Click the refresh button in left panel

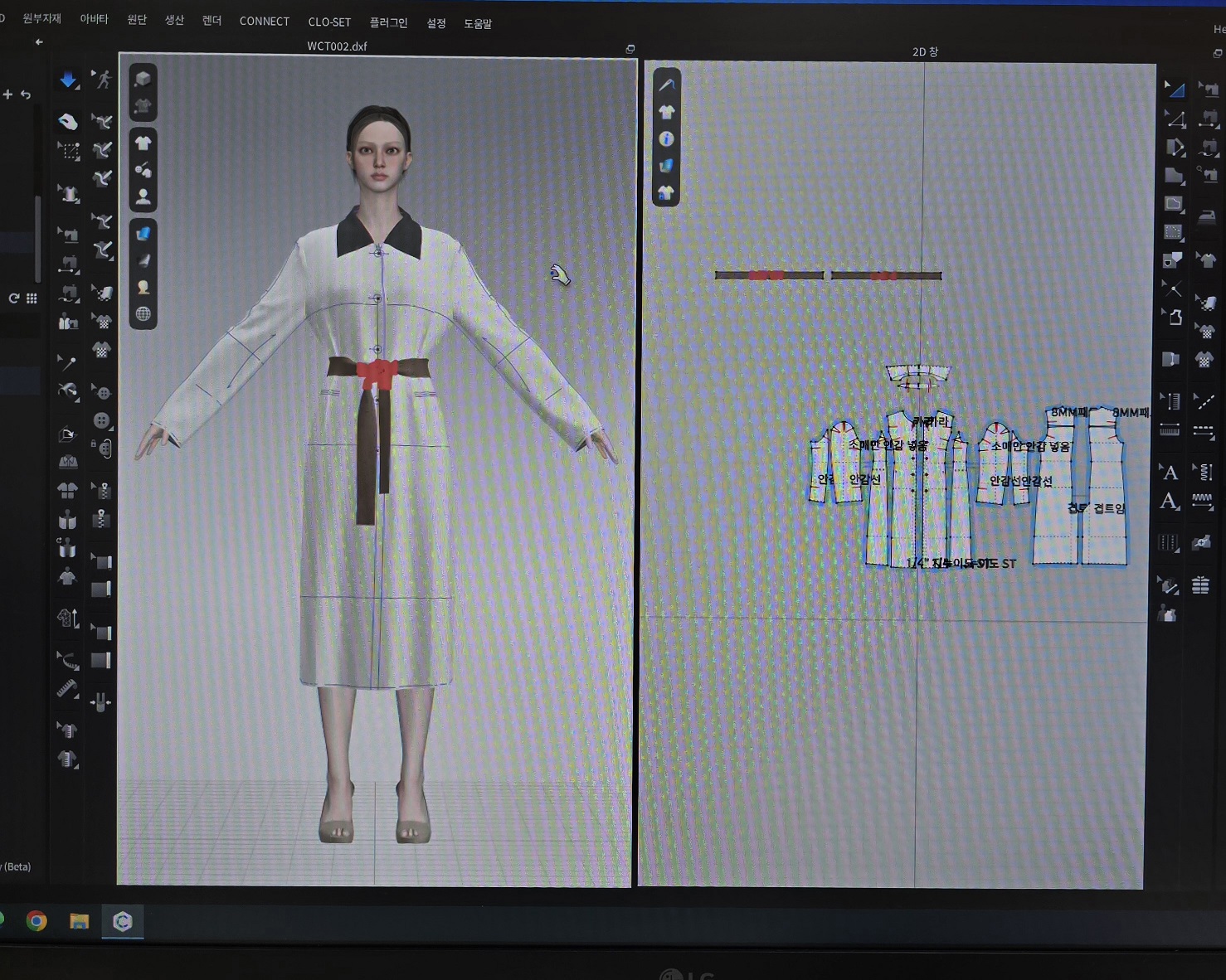point(14,298)
